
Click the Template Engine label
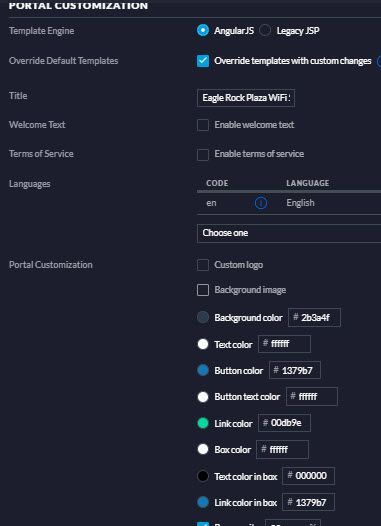[42, 31]
